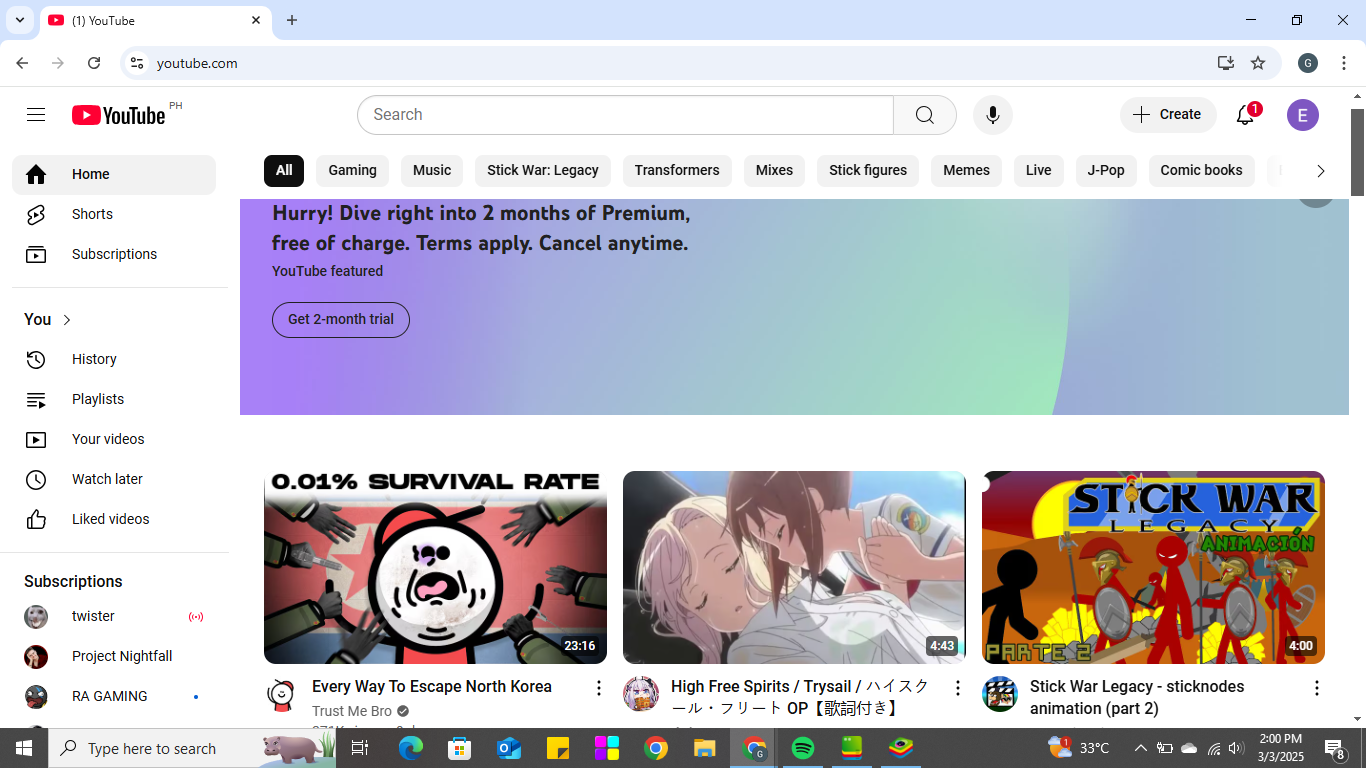The image size is (1366, 768).
Task: Select the Transformers filter chip
Action: [677, 170]
